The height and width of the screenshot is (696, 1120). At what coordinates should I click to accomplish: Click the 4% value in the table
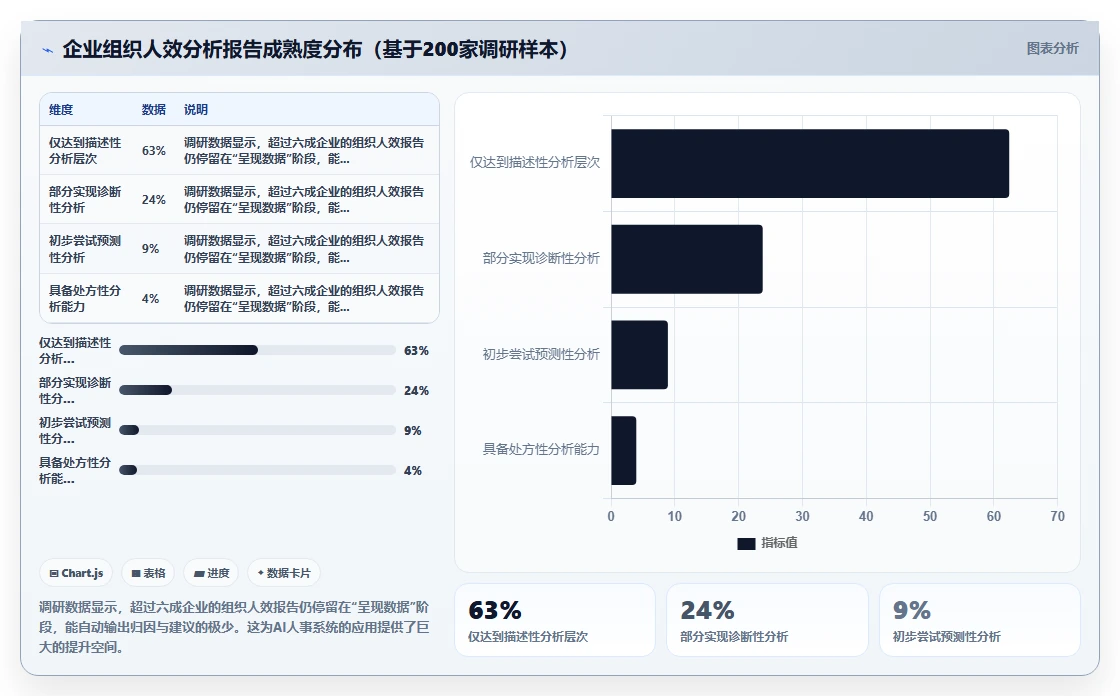point(150,299)
